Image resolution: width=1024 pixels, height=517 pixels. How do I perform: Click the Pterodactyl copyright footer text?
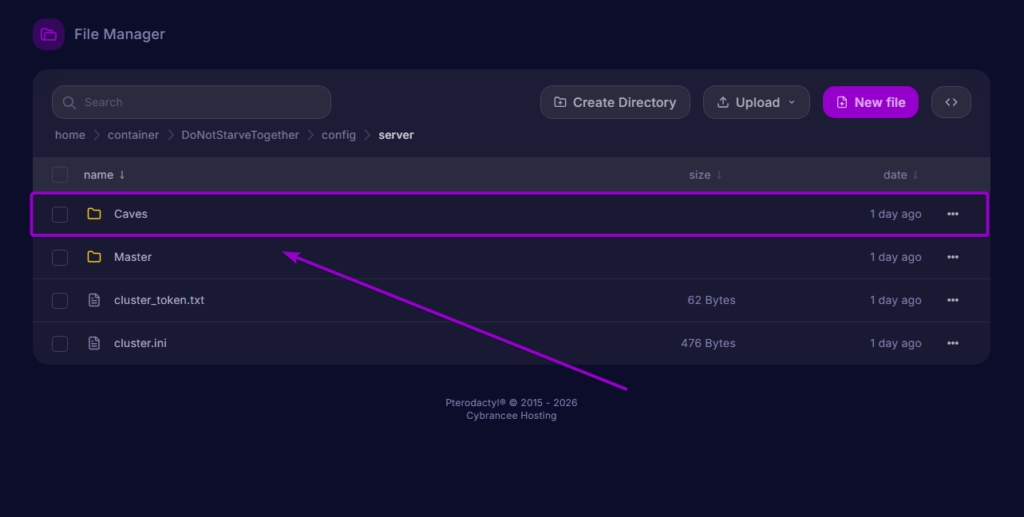[511, 403]
